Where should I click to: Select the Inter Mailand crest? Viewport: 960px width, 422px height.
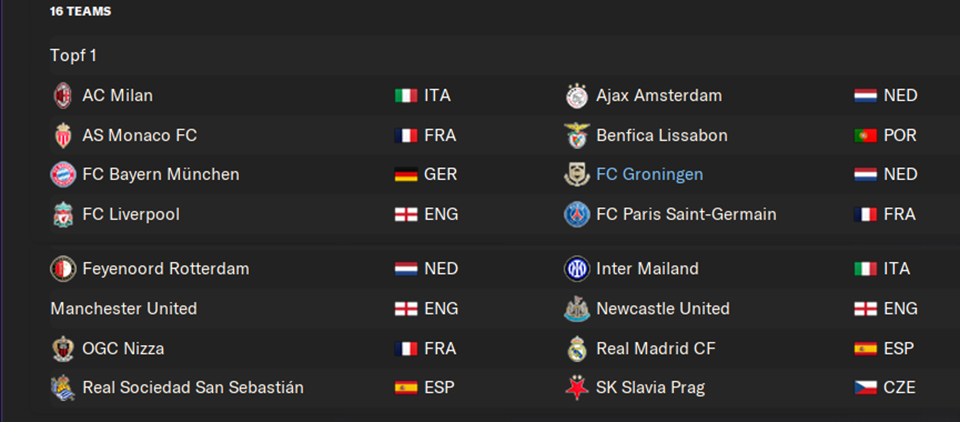click(577, 269)
